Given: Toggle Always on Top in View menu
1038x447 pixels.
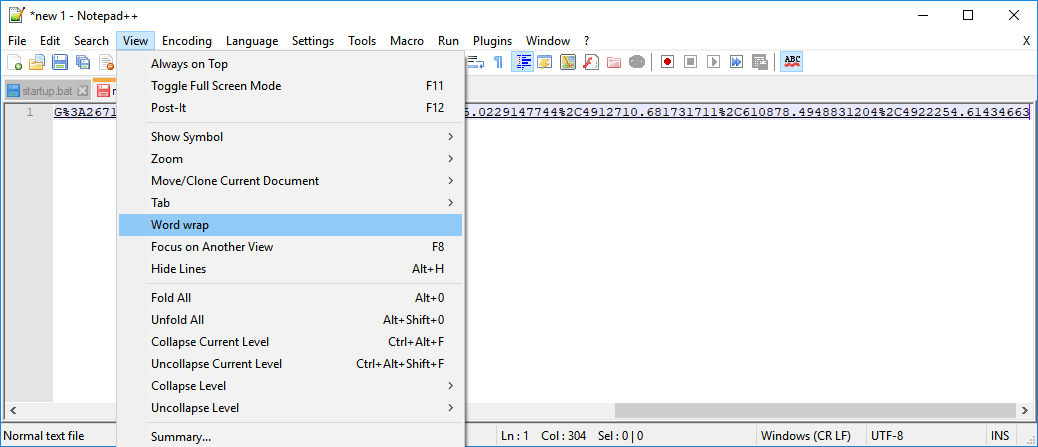Looking at the screenshot, I should pyautogui.click(x=291, y=64).
